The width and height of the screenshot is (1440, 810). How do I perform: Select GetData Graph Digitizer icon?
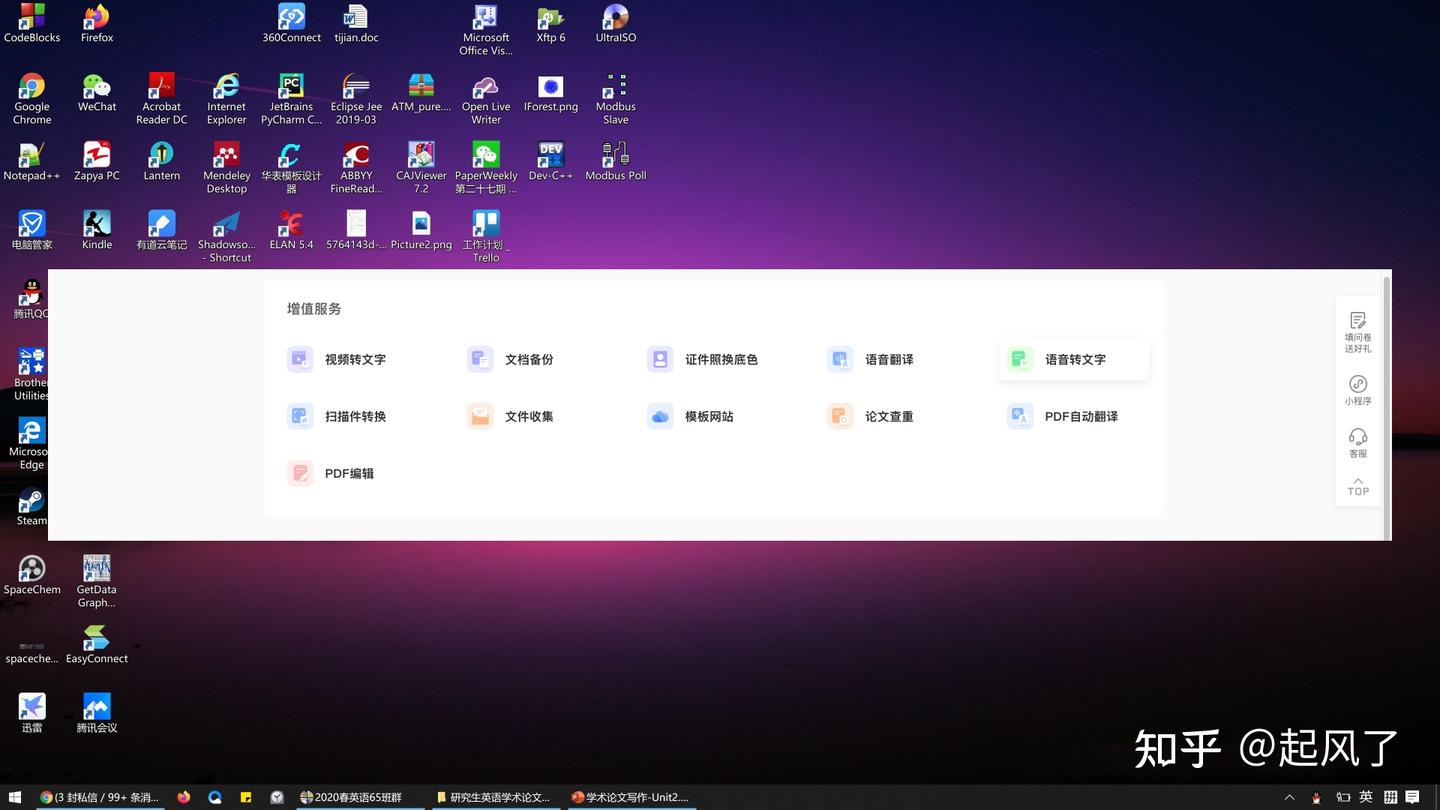(x=97, y=582)
